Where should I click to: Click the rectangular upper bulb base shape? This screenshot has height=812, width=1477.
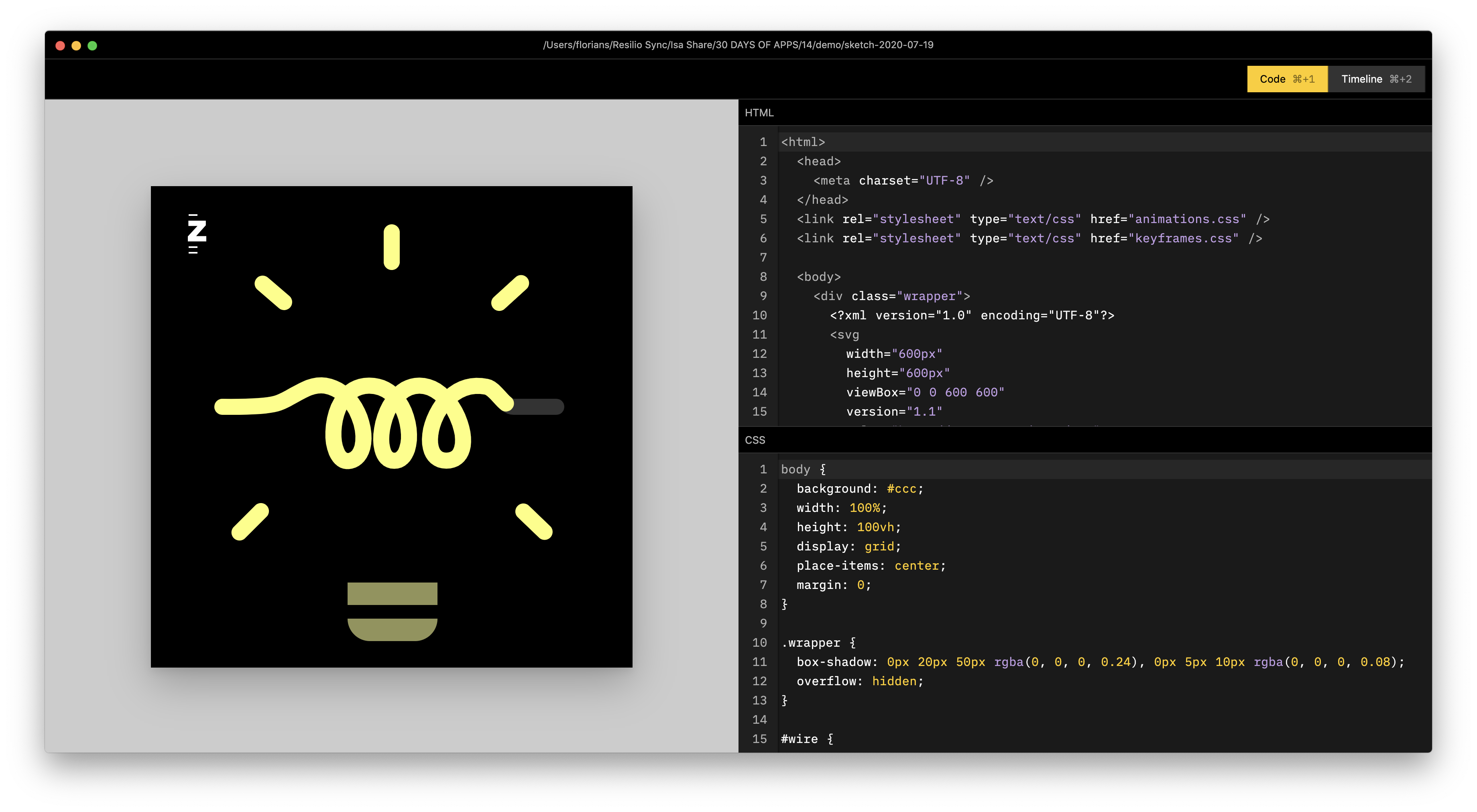click(x=392, y=593)
